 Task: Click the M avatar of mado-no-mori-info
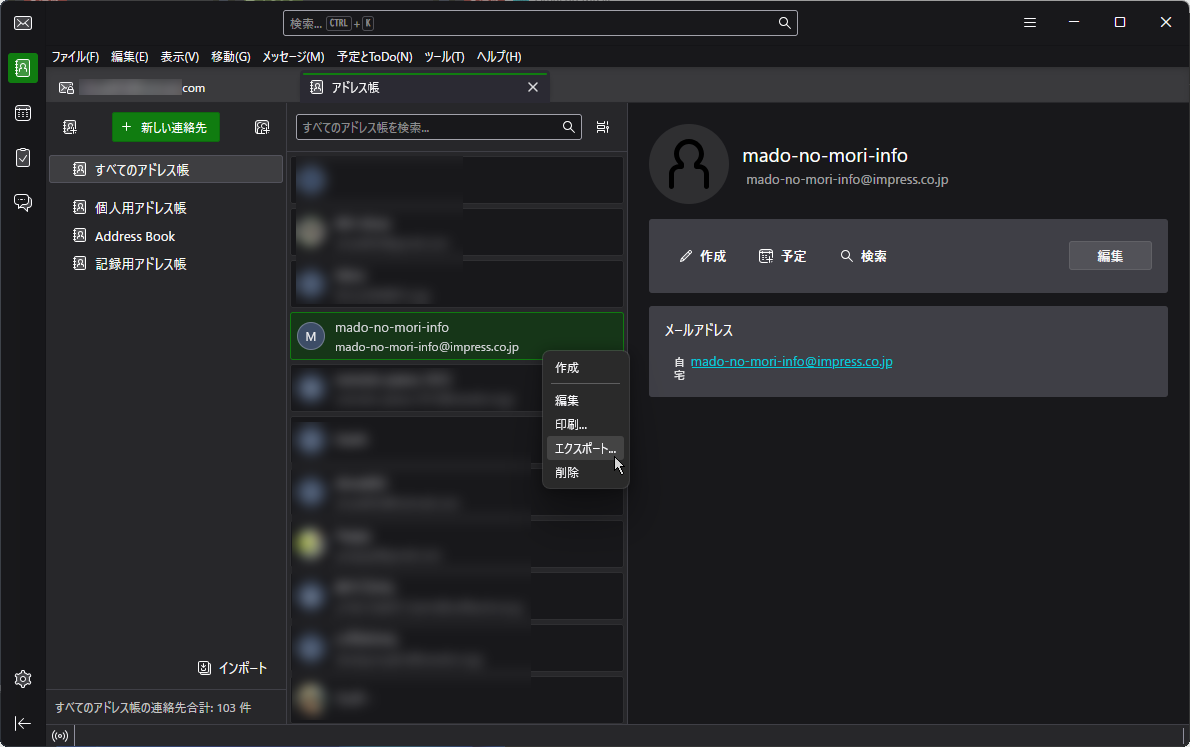pyautogui.click(x=310, y=336)
